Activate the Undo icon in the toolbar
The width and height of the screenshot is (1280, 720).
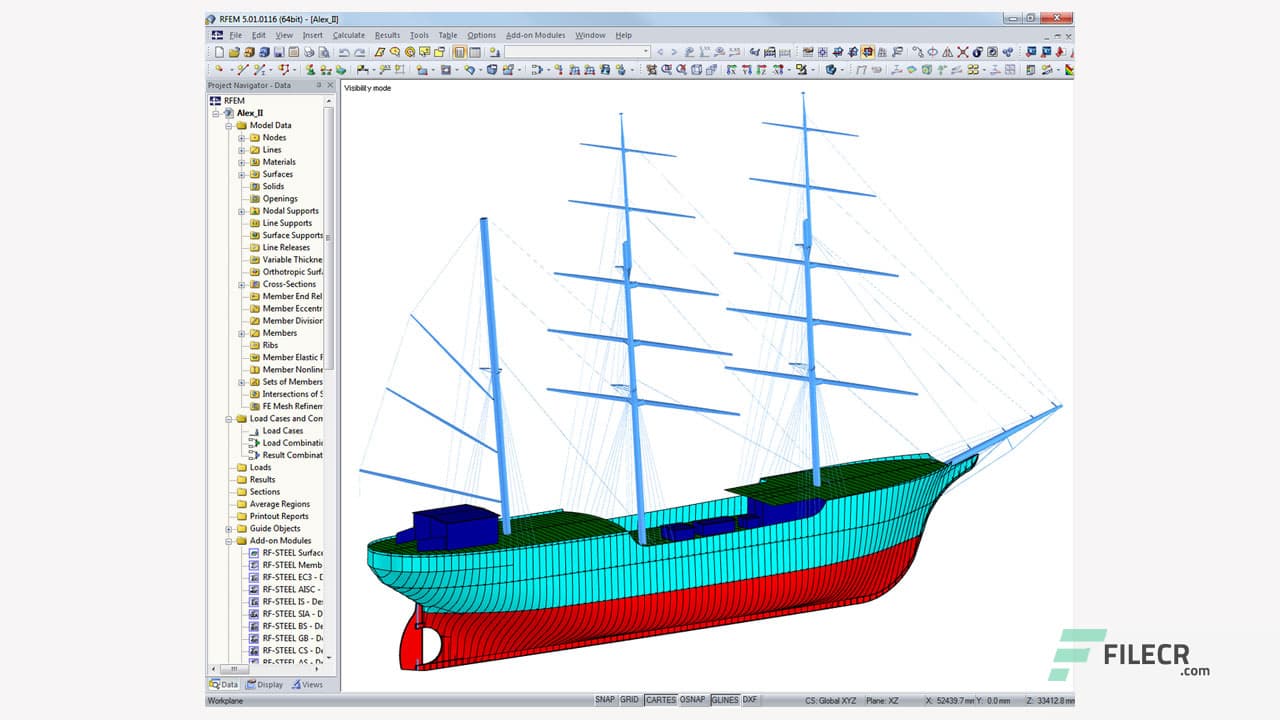coord(344,51)
